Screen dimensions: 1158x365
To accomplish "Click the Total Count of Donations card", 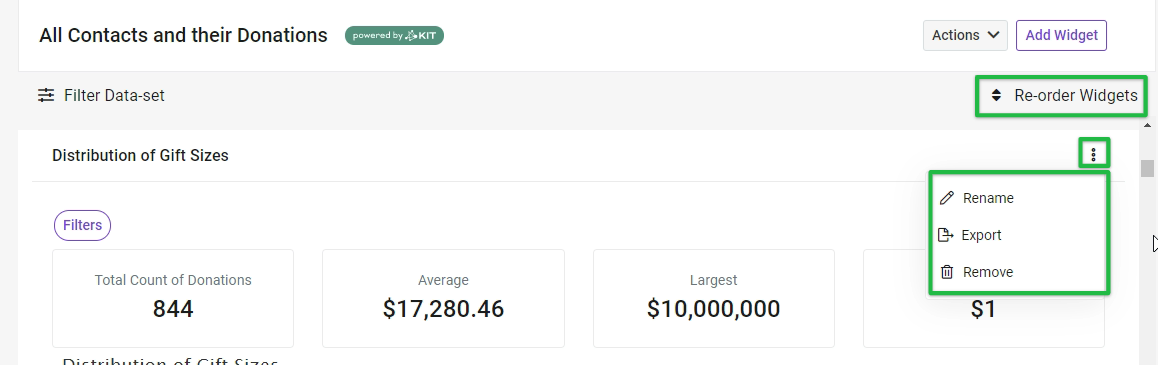I will 173,299.
